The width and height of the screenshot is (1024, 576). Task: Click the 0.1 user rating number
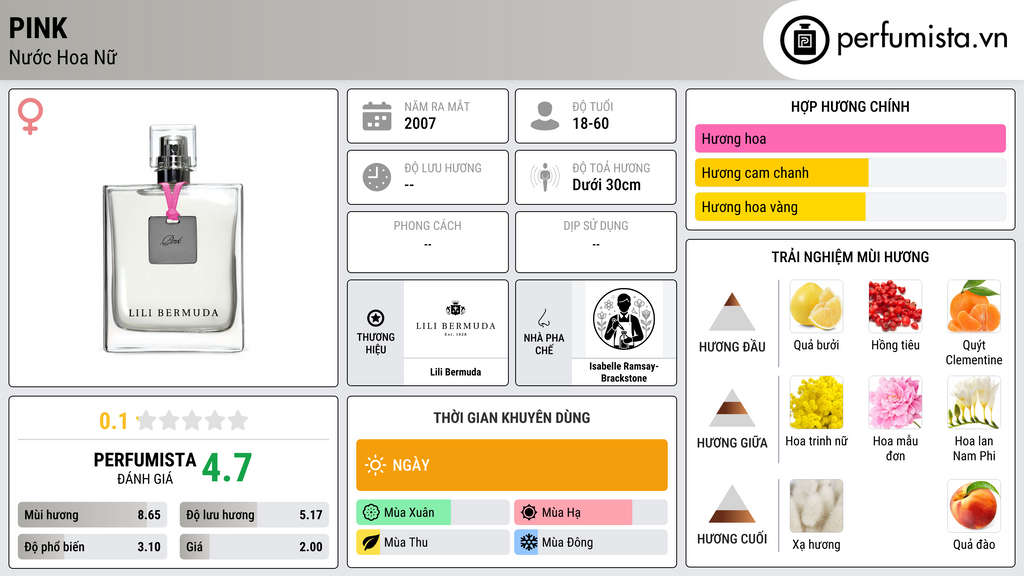click(113, 421)
